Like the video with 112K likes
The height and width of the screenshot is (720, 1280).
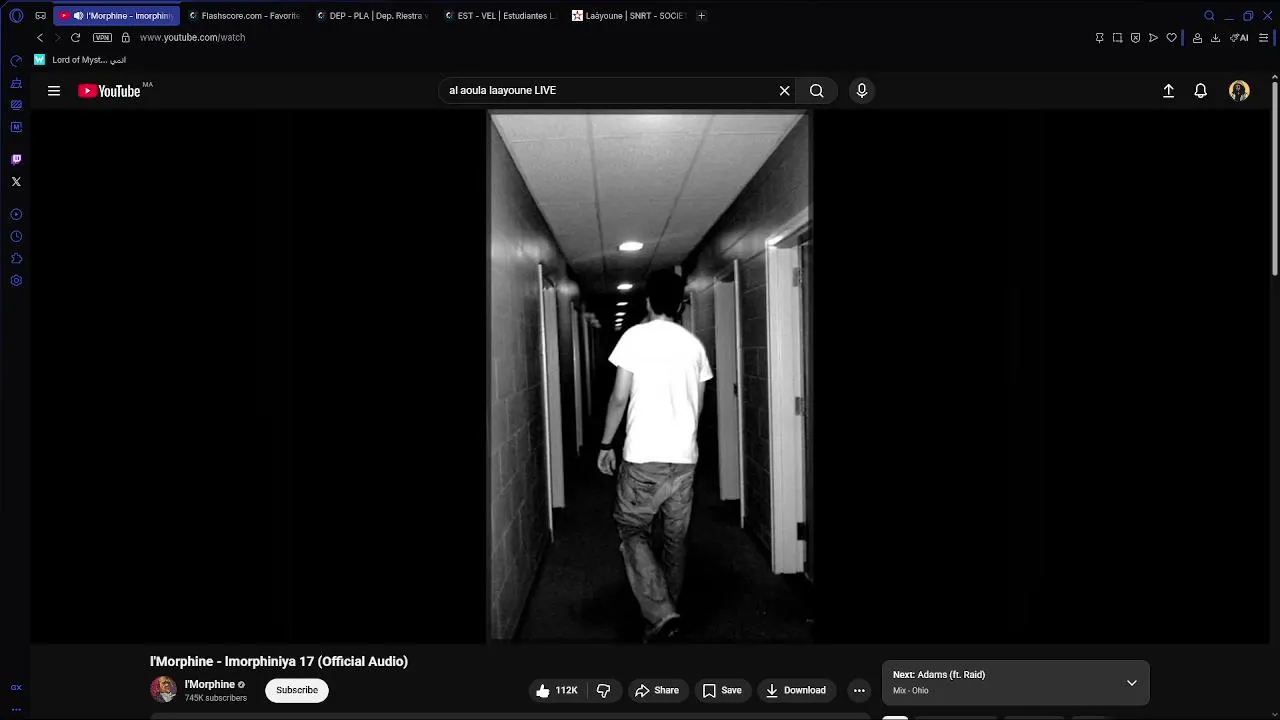point(556,690)
